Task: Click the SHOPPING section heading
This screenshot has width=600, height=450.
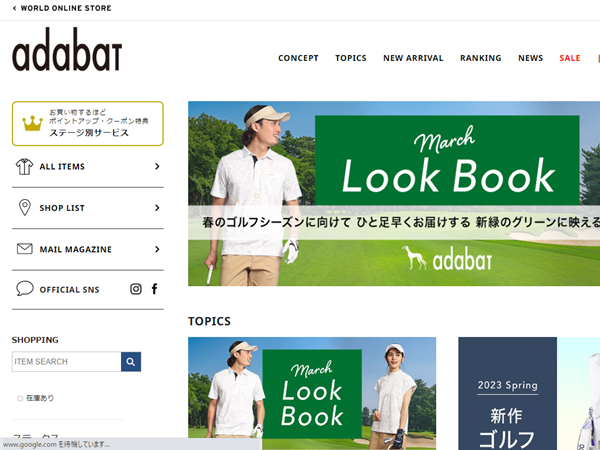Action: click(x=35, y=340)
